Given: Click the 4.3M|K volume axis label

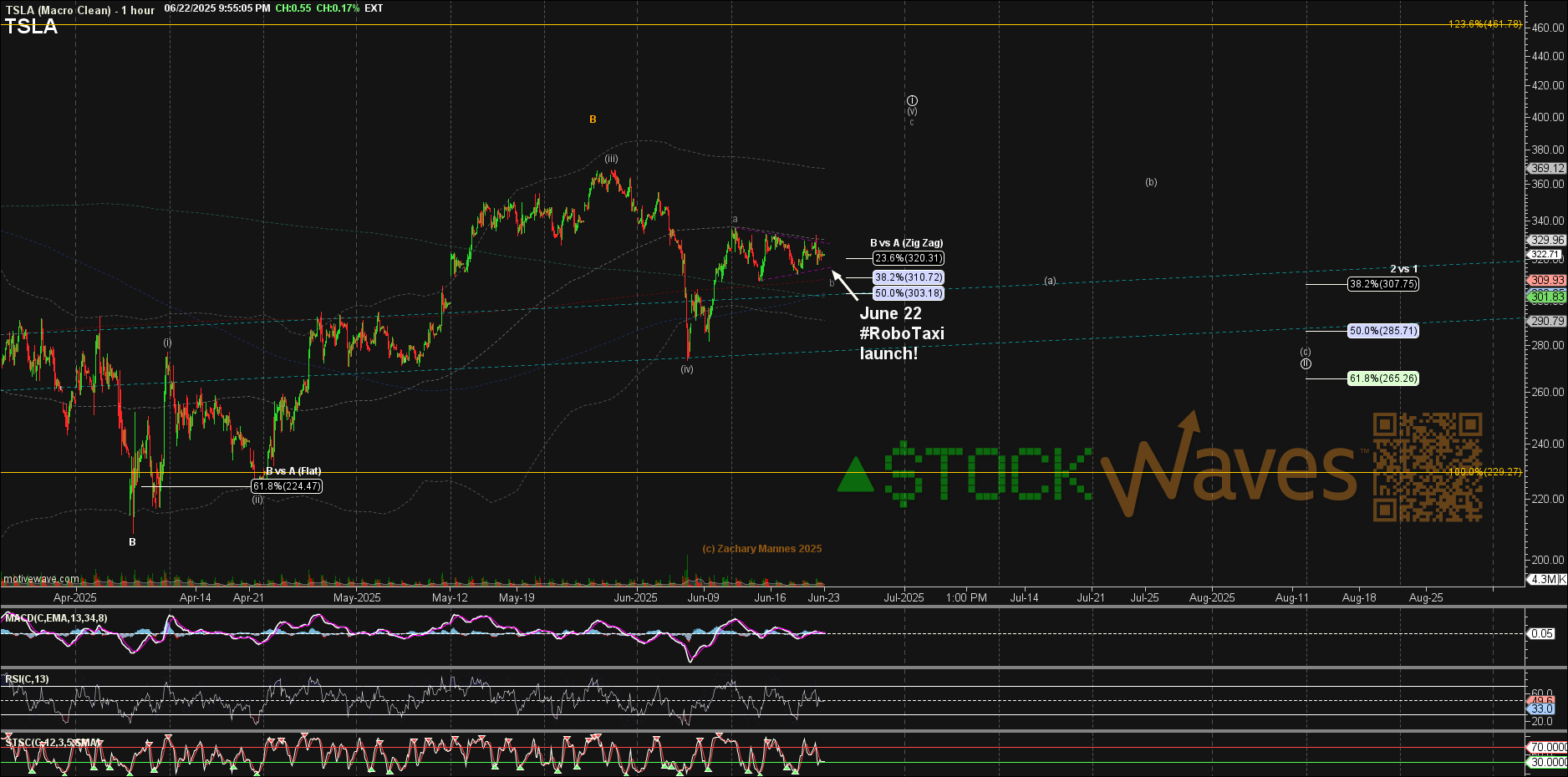Looking at the screenshot, I should click(1547, 579).
